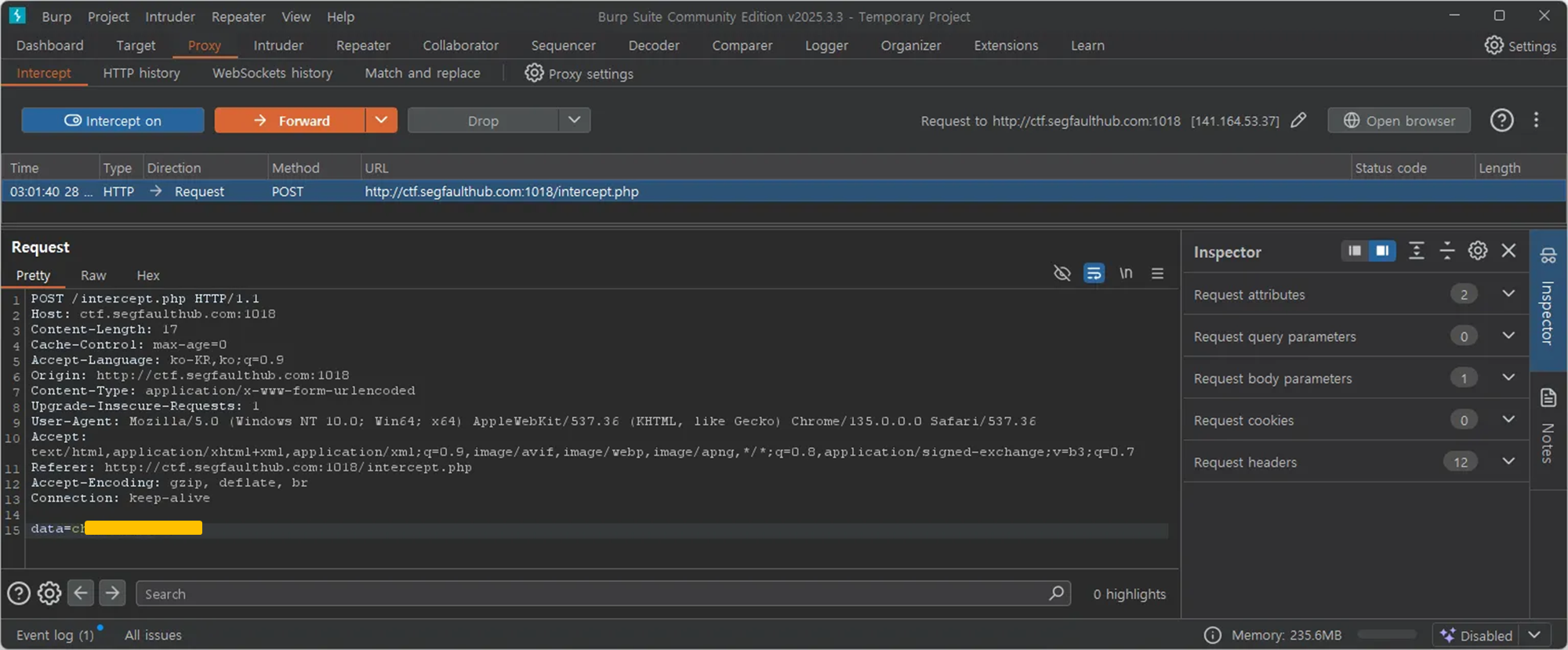The width and height of the screenshot is (1568, 650).
Task: Expand all Inspector sections icon
Action: pyautogui.click(x=1416, y=251)
